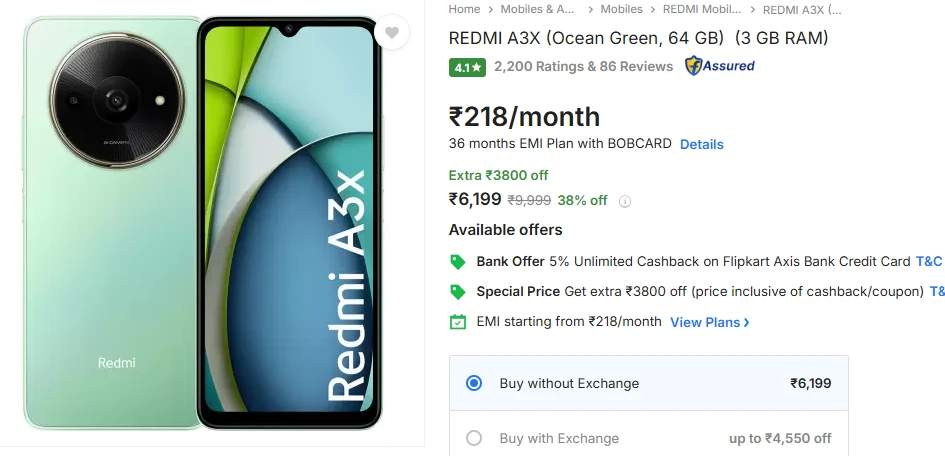Go to Mobiles breadcrumb
The height and width of the screenshot is (456, 945).
pyautogui.click(x=621, y=9)
